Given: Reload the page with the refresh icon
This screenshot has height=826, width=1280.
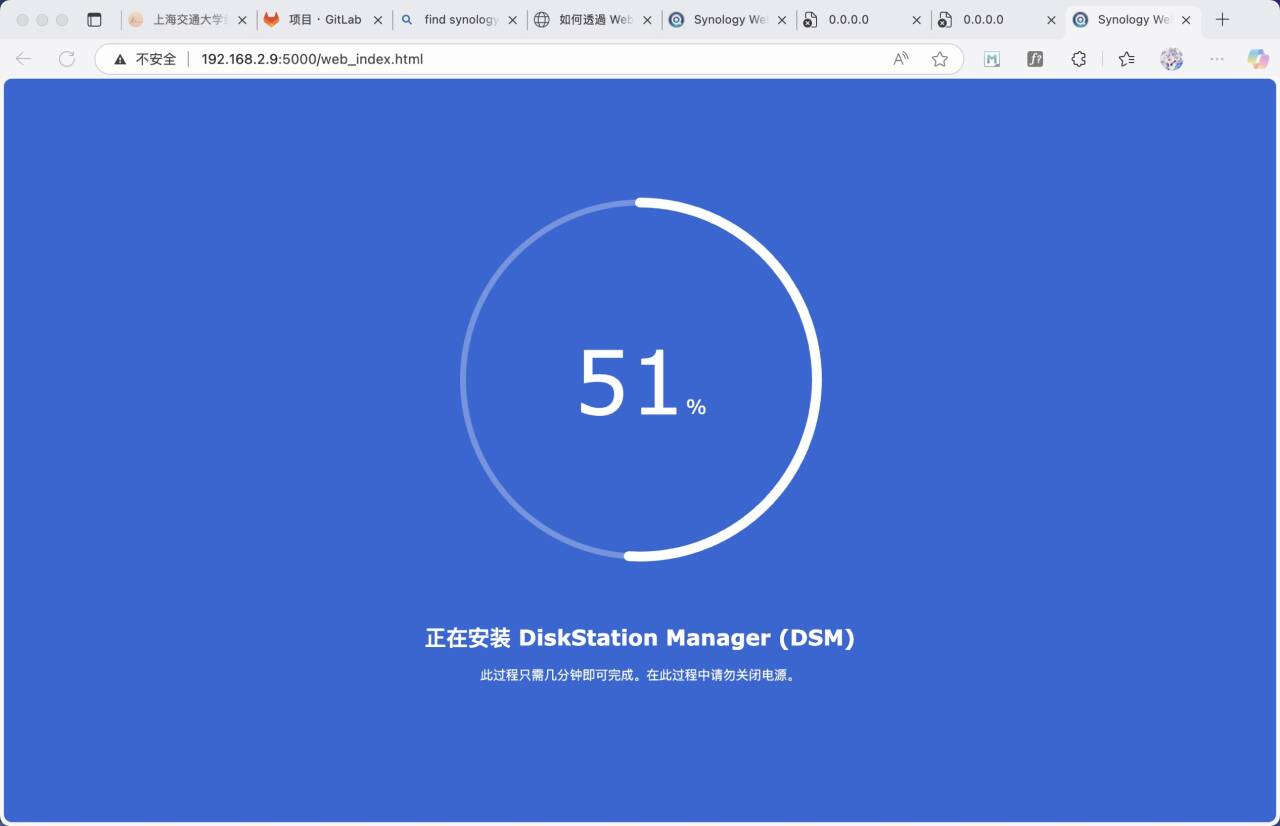Looking at the screenshot, I should coord(67,59).
